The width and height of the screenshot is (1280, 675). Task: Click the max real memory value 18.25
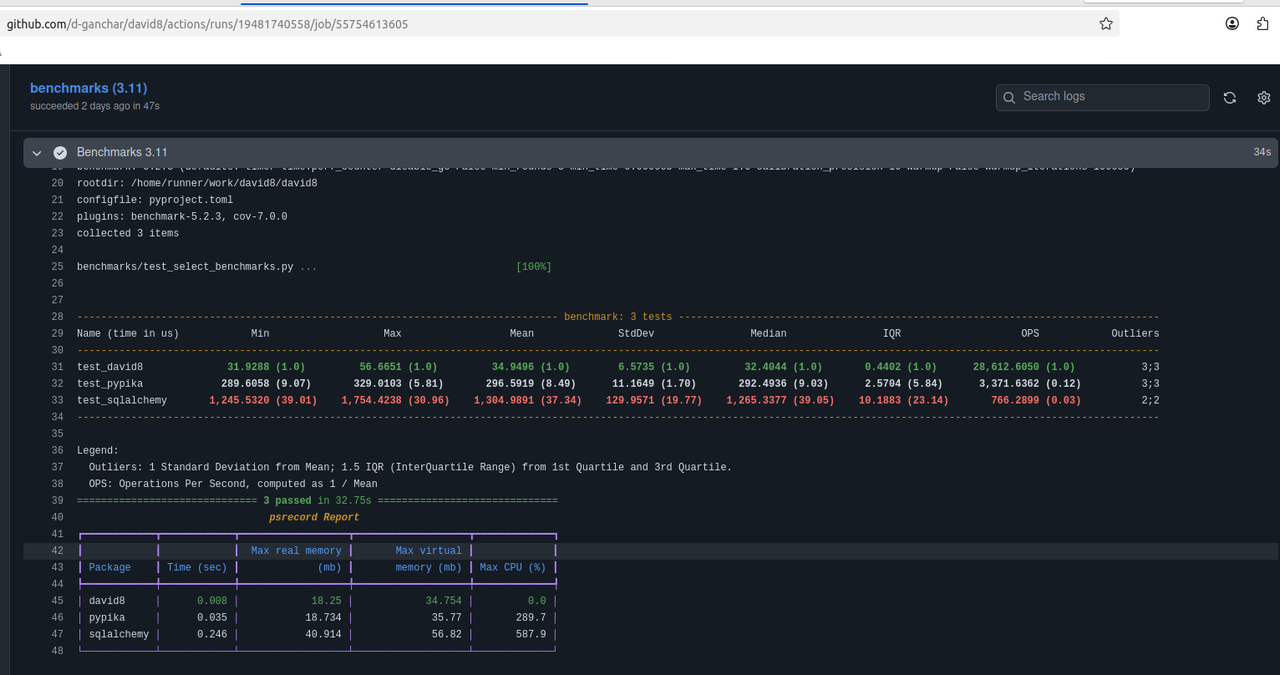(x=326, y=602)
